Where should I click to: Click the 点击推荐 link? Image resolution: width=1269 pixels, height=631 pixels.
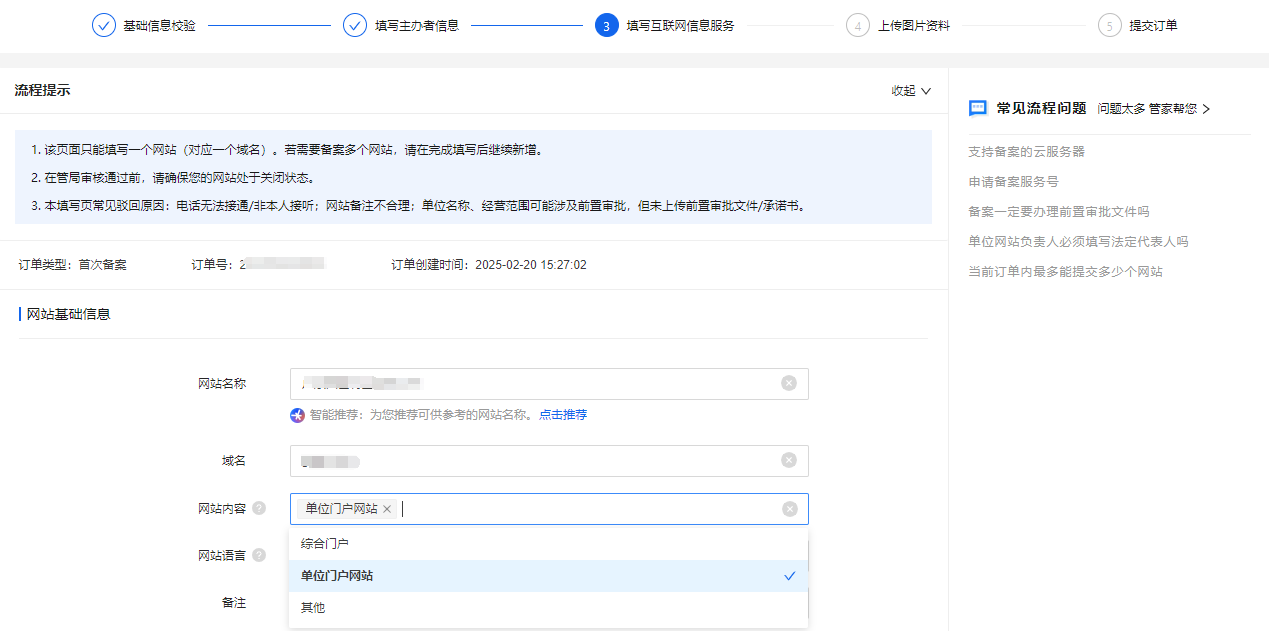point(563,415)
